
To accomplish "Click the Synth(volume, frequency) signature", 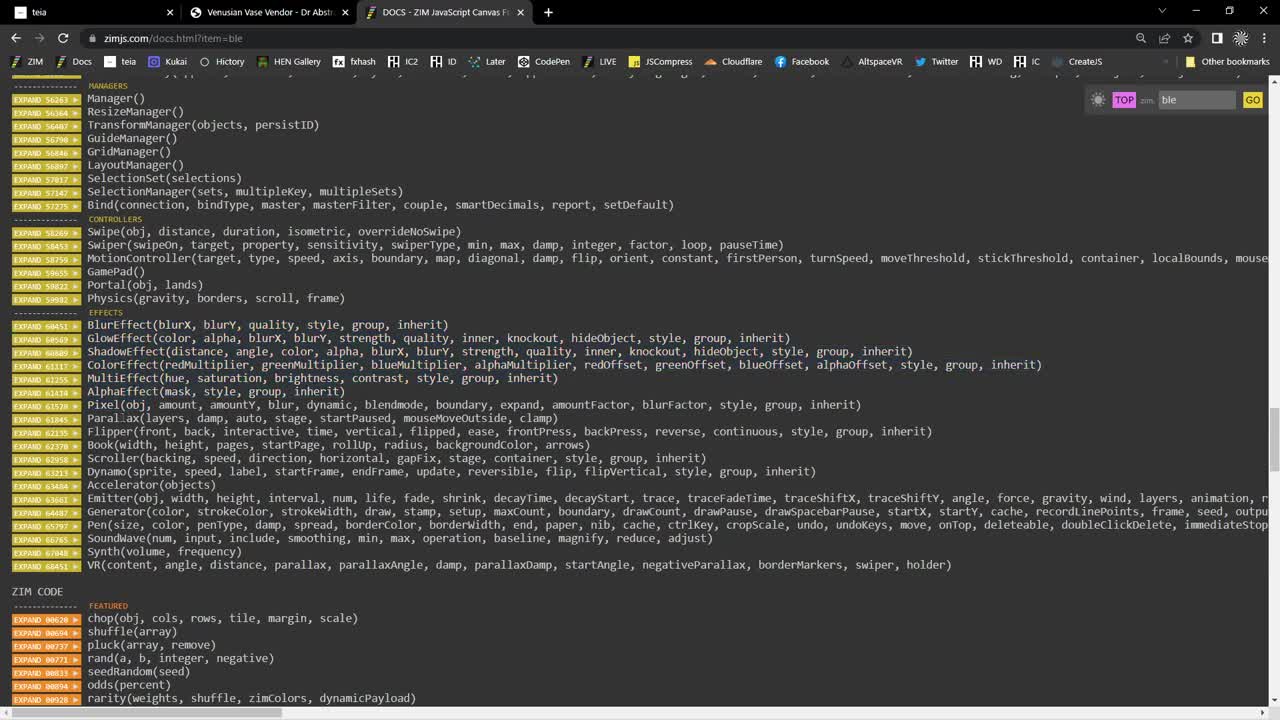I will click(x=164, y=551).
